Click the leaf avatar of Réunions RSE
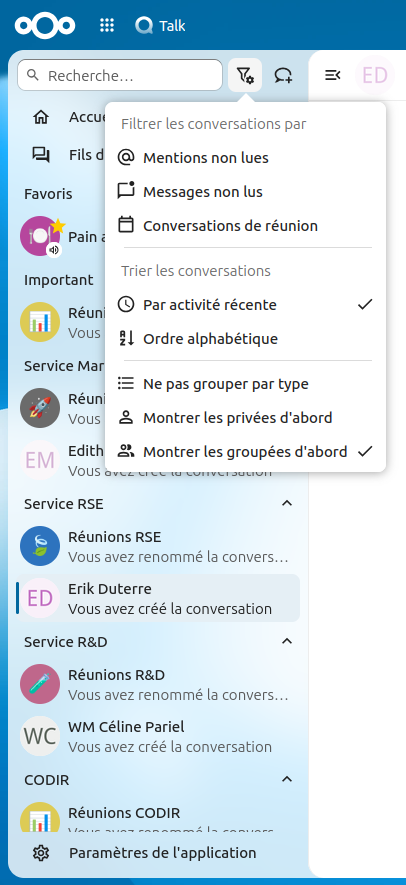This screenshot has height=885, width=406. click(40, 546)
